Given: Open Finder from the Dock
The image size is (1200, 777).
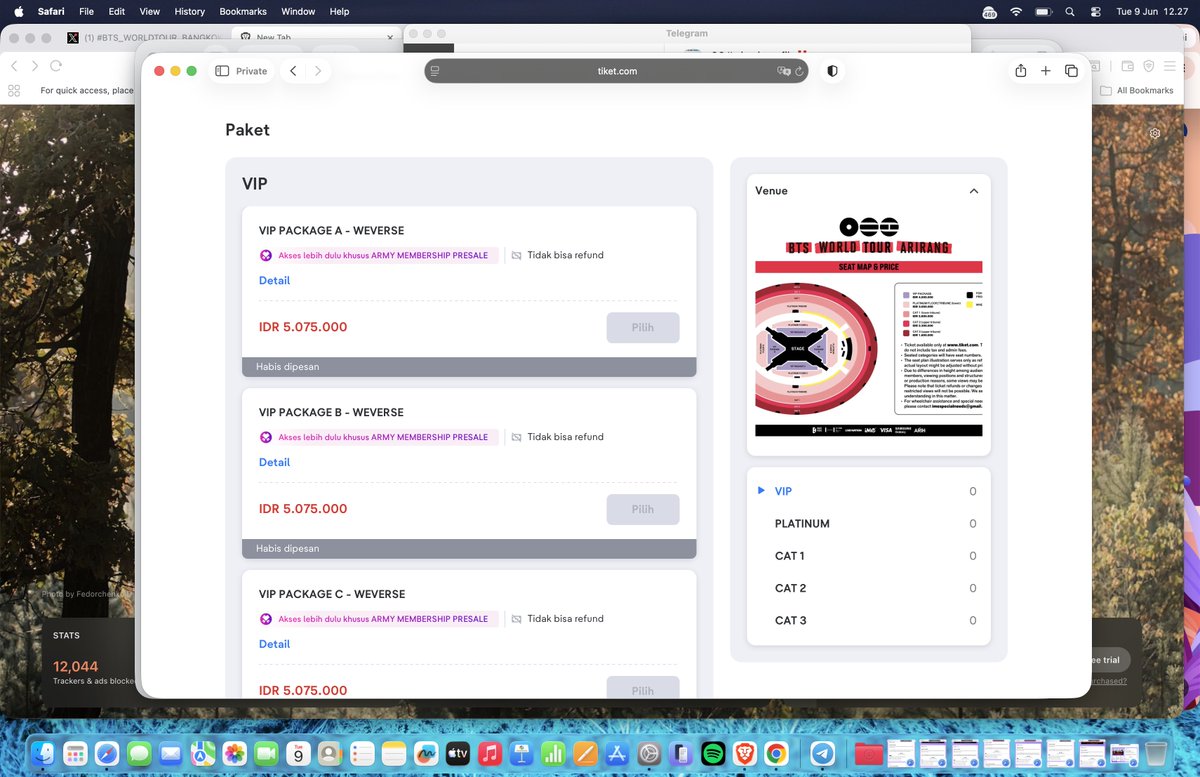Looking at the screenshot, I should click(x=43, y=753).
